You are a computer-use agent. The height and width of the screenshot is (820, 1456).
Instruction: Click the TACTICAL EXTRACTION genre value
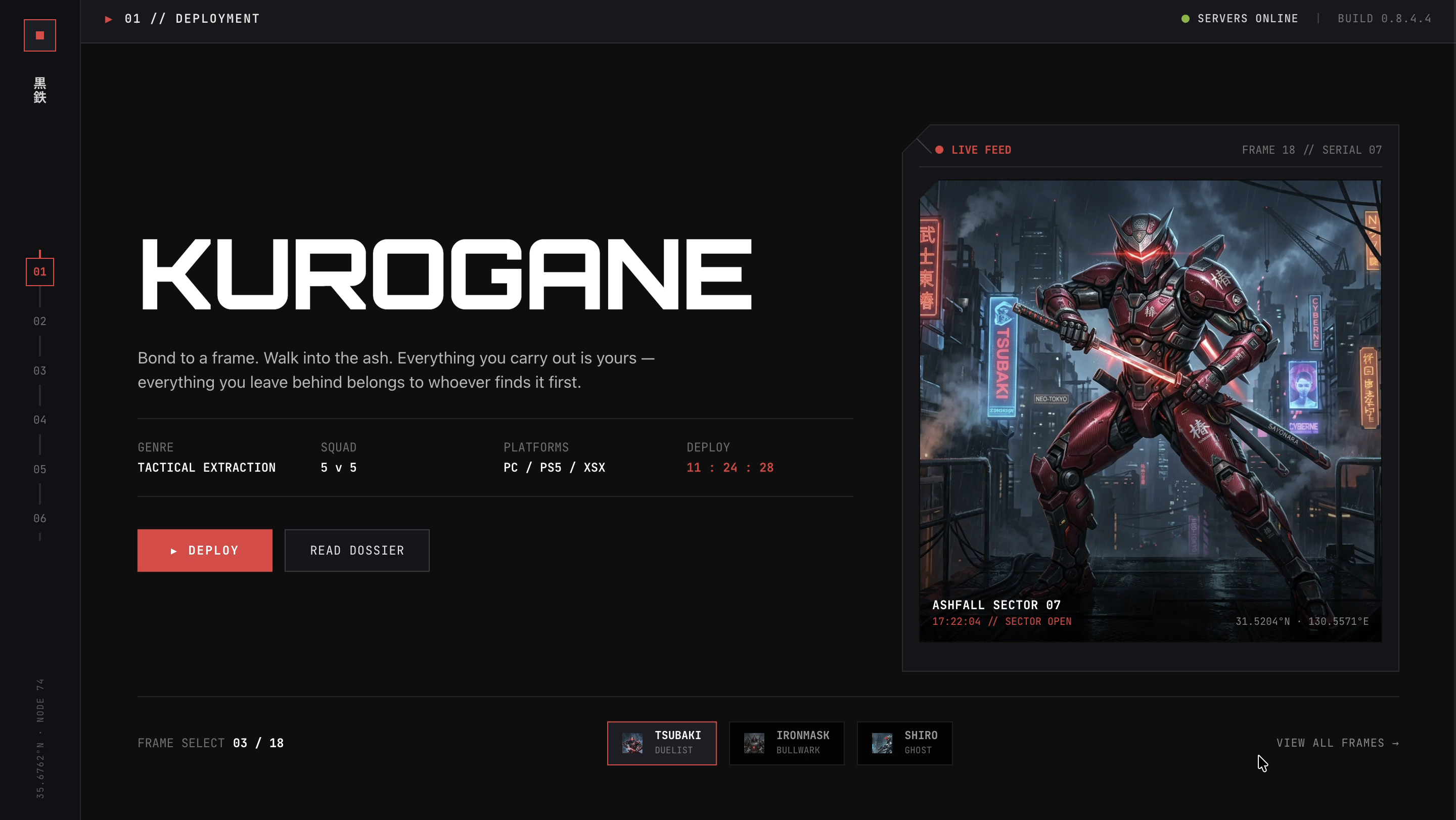click(206, 468)
